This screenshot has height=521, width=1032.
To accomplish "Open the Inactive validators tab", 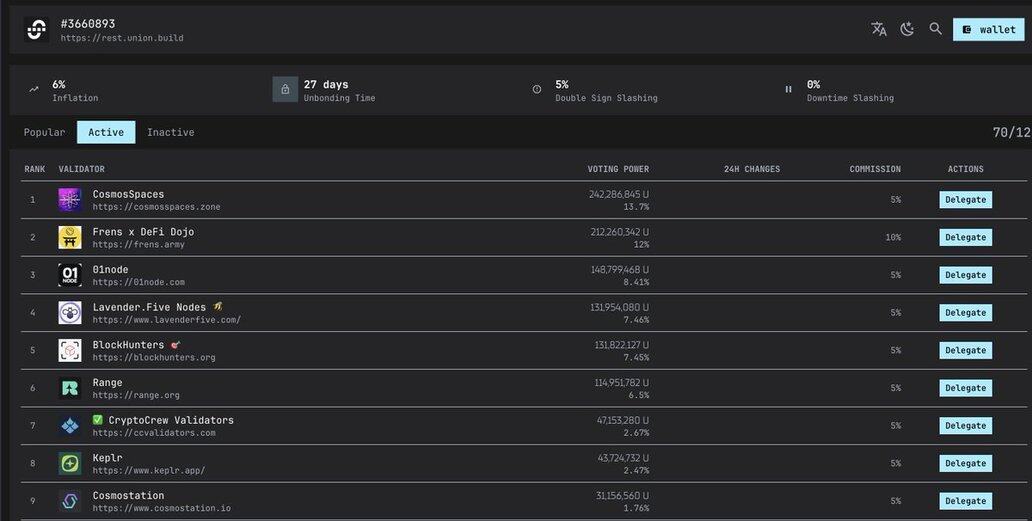I will pyautogui.click(x=170, y=132).
